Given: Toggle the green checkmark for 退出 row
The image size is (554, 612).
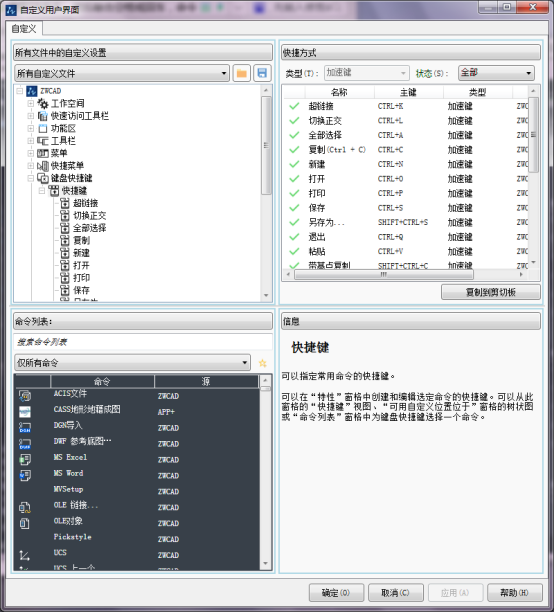Looking at the screenshot, I should pos(294,237).
